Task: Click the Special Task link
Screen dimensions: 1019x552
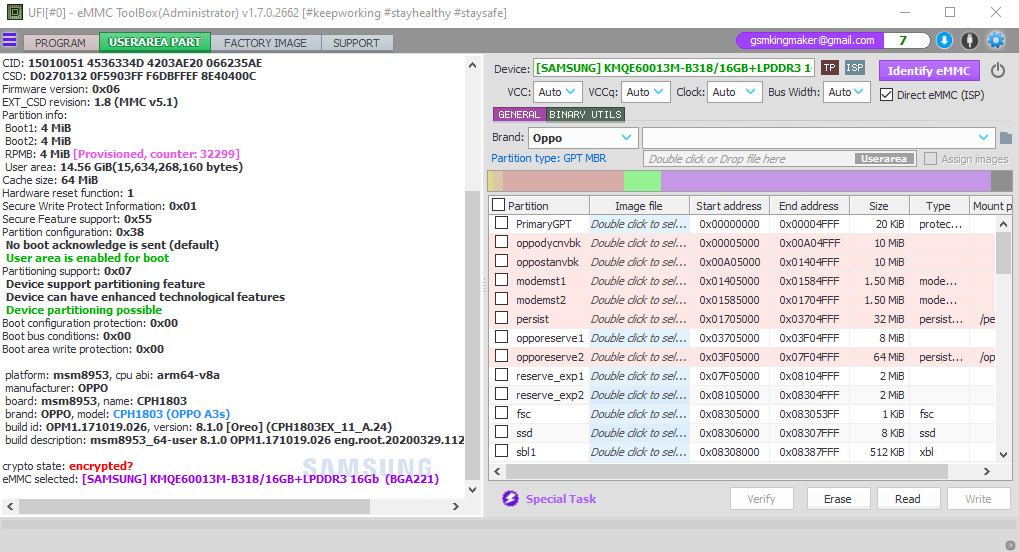Action: (x=561, y=499)
